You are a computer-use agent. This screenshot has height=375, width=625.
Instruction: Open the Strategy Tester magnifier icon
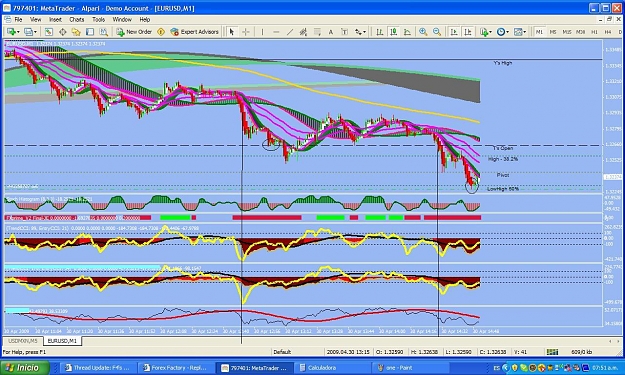pyautogui.click(x=104, y=32)
